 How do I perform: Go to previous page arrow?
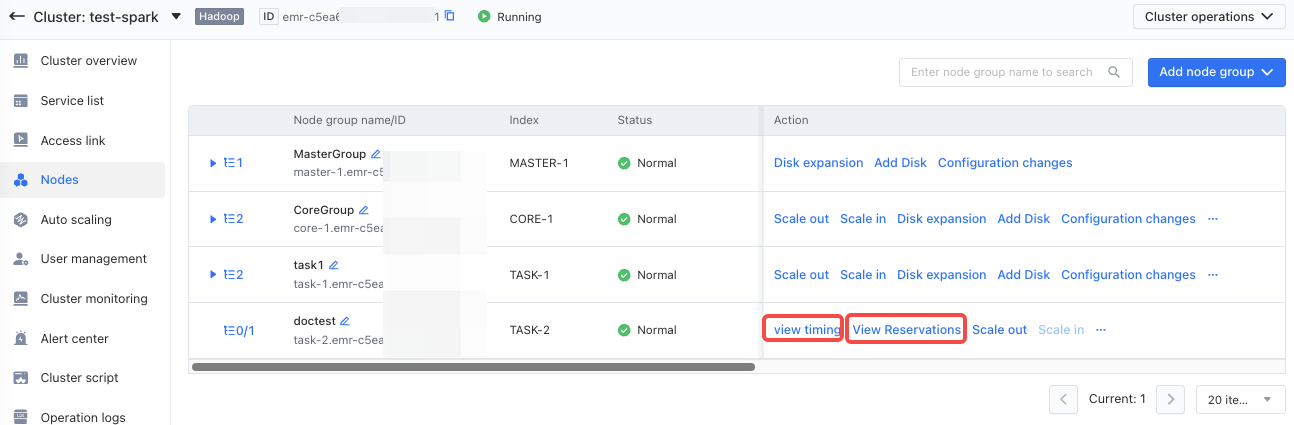point(1063,399)
